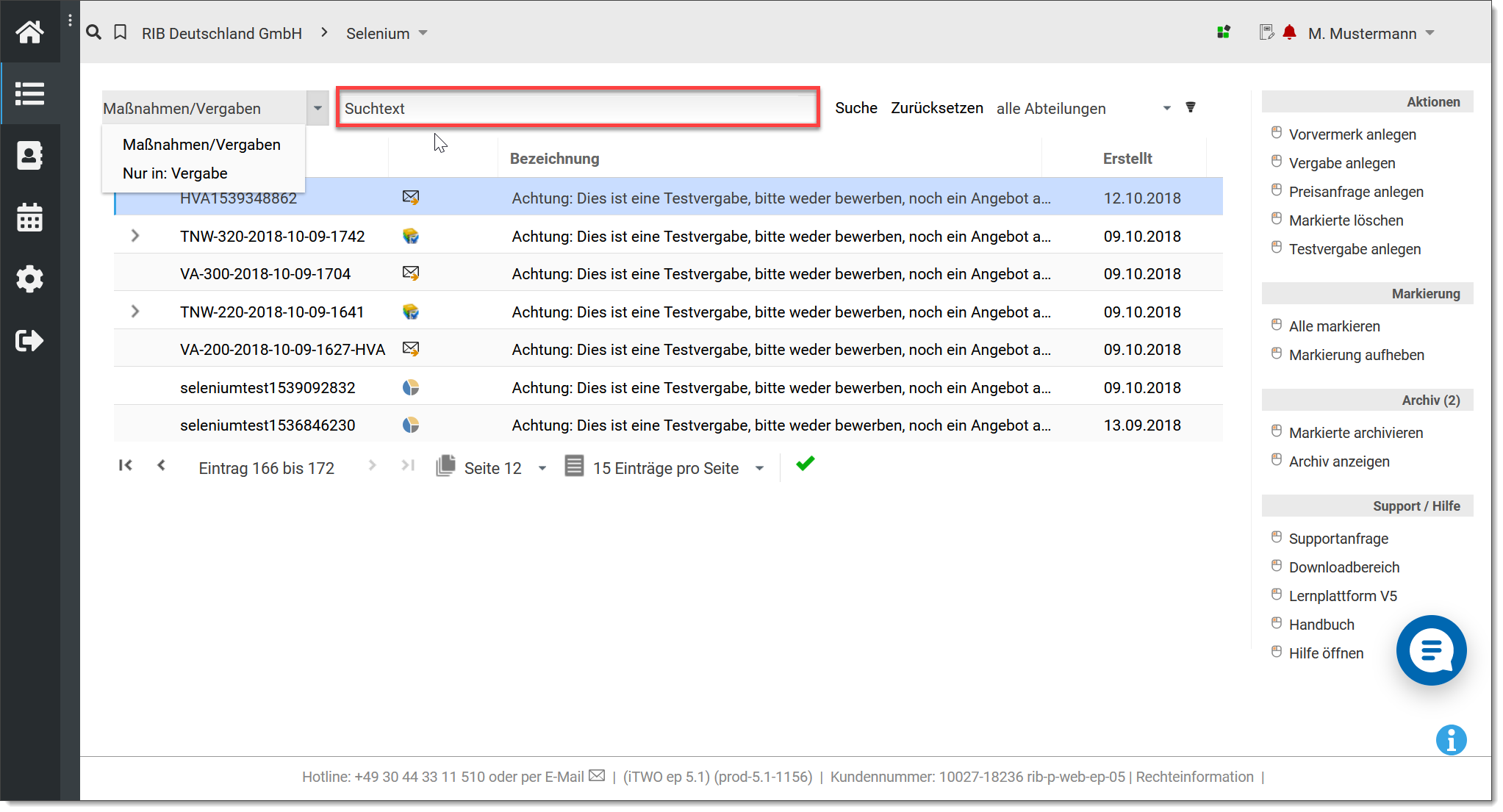The height and width of the screenshot is (812, 1503).
Task: Jump to first page of entries
Action: click(x=126, y=465)
